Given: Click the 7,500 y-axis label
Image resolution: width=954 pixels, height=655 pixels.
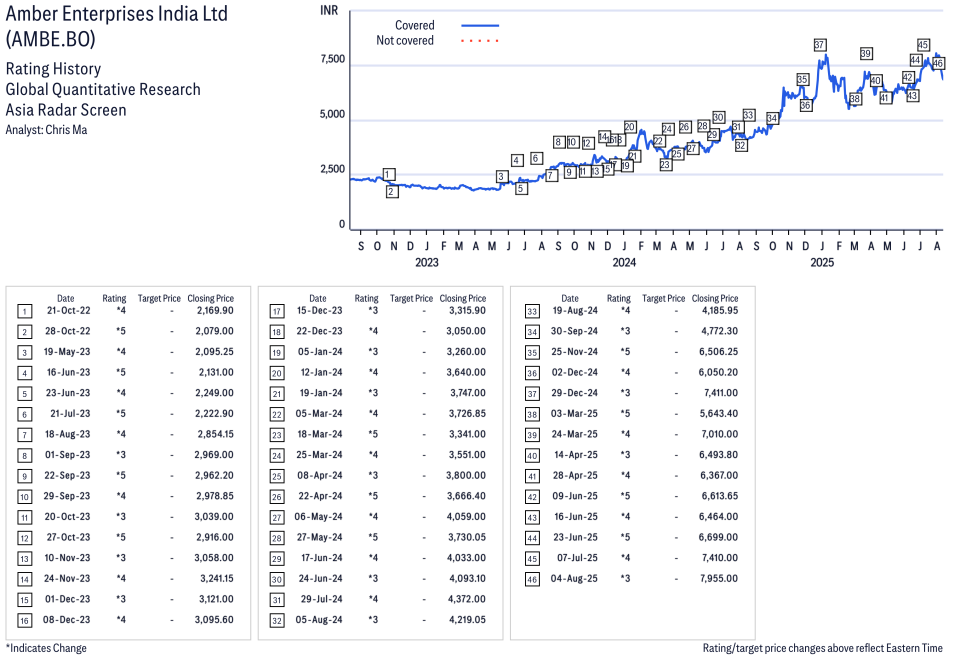Looking at the screenshot, I should click(x=332, y=59).
